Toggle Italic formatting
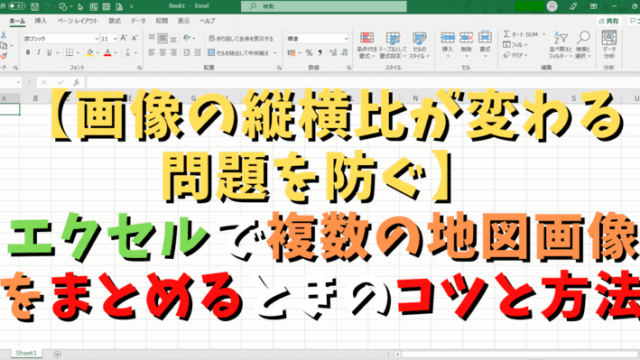 click(x=38, y=53)
